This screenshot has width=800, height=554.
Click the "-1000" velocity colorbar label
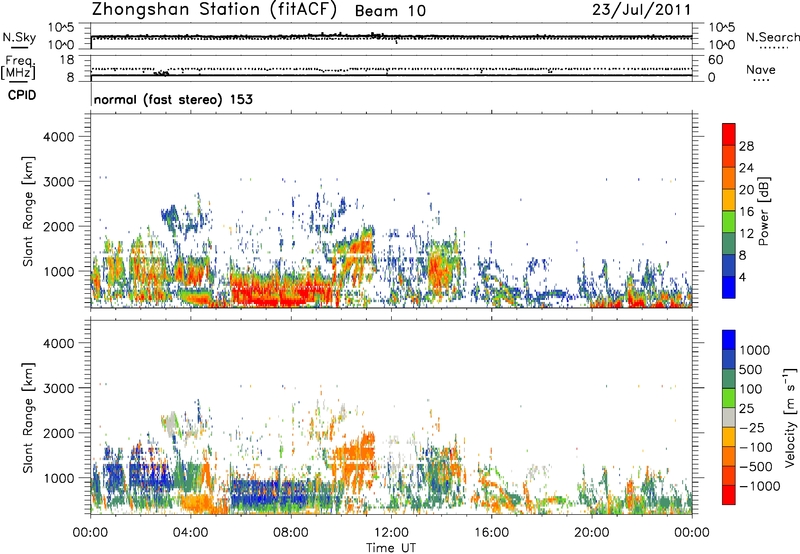click(759, 486)
